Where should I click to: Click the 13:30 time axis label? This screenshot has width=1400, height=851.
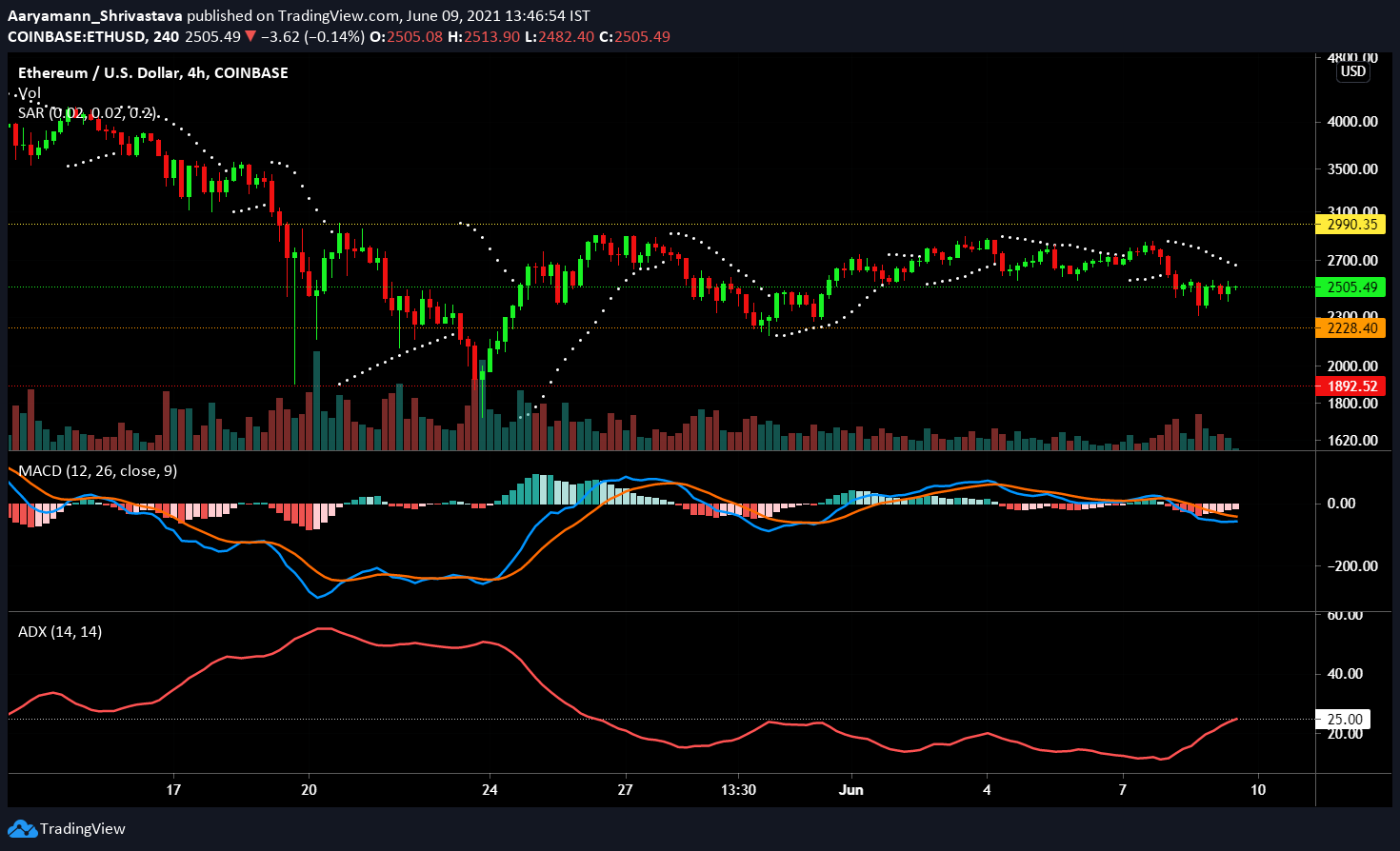click(x=738, y=790)
